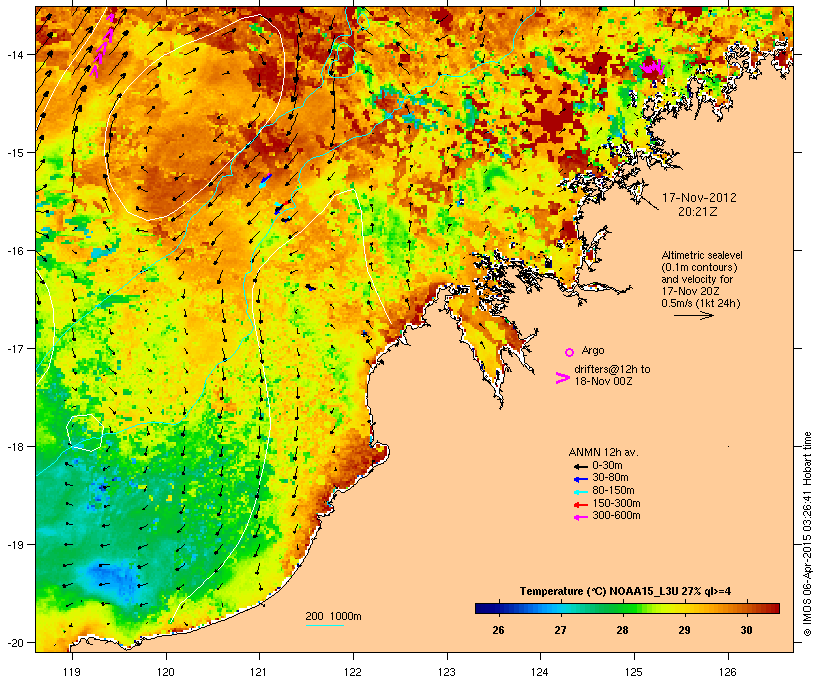Viewport: 820px width, 680px height.
Task: Click the longitude axis label 126
Action: [727, 672]
